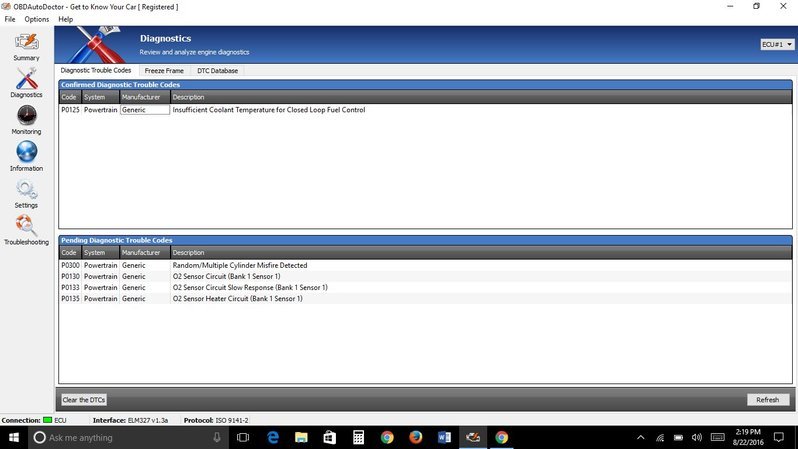The width and height of the screenshot is (798, 449).
Task: Select the Generic cell in the P0125 row
Action: pyautogui.click(x=145, y=109)
